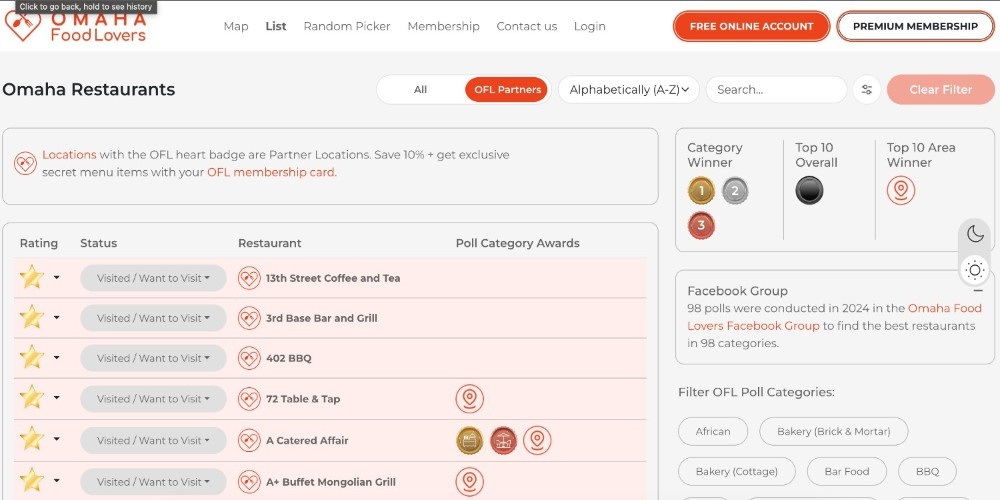Click the area pin award for 72 Table & Tap
The height and width of the screenshot is (500, 1000).
click(469, 399)
